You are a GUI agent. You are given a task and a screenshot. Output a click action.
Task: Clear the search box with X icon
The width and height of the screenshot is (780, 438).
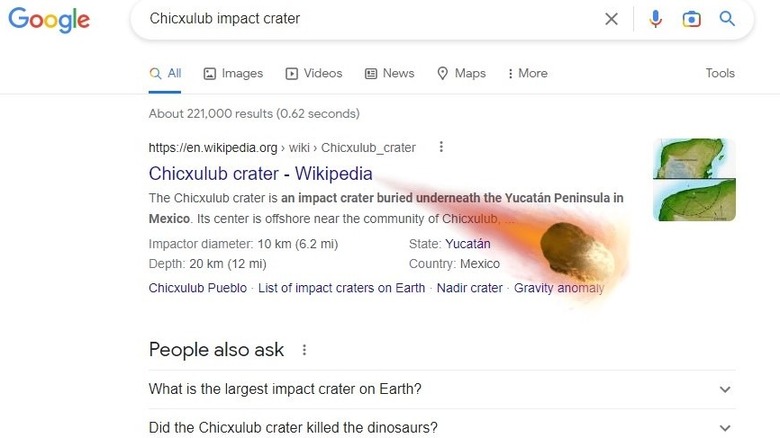(611, 19)
